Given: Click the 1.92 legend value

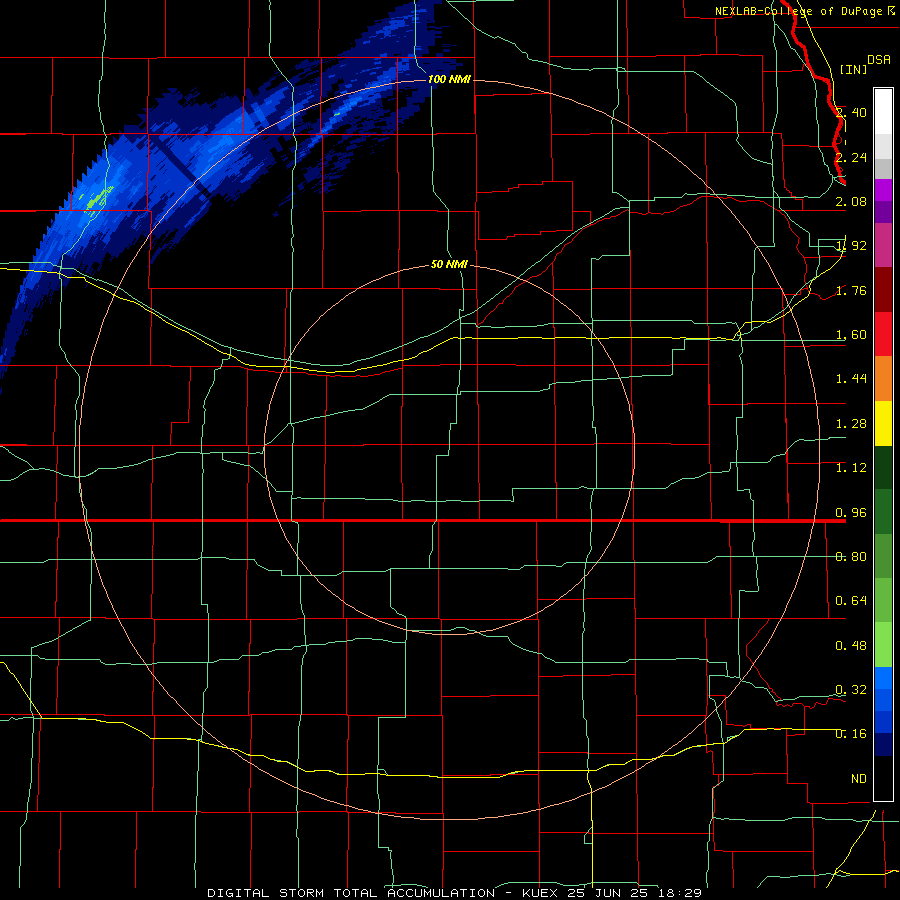Looking at the screenshot, I should click(851, 246).
